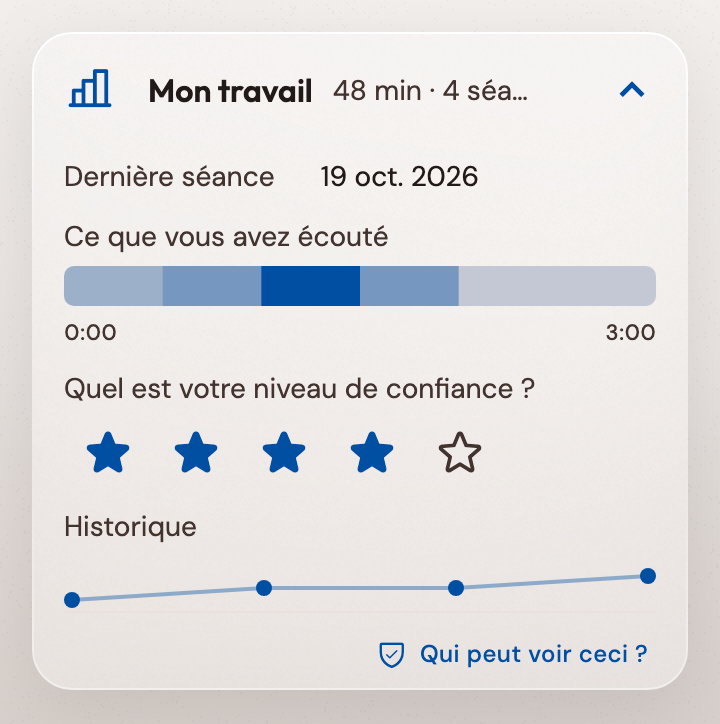Select the second history chart point
The image size is (720, 724).
[x=264, y=588]
